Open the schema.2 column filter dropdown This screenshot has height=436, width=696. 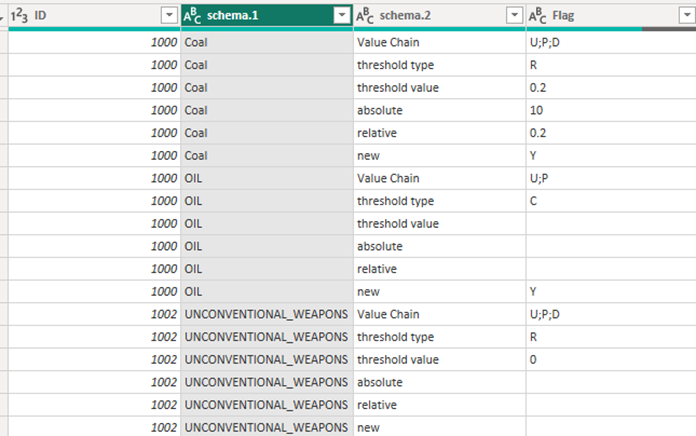514,16
